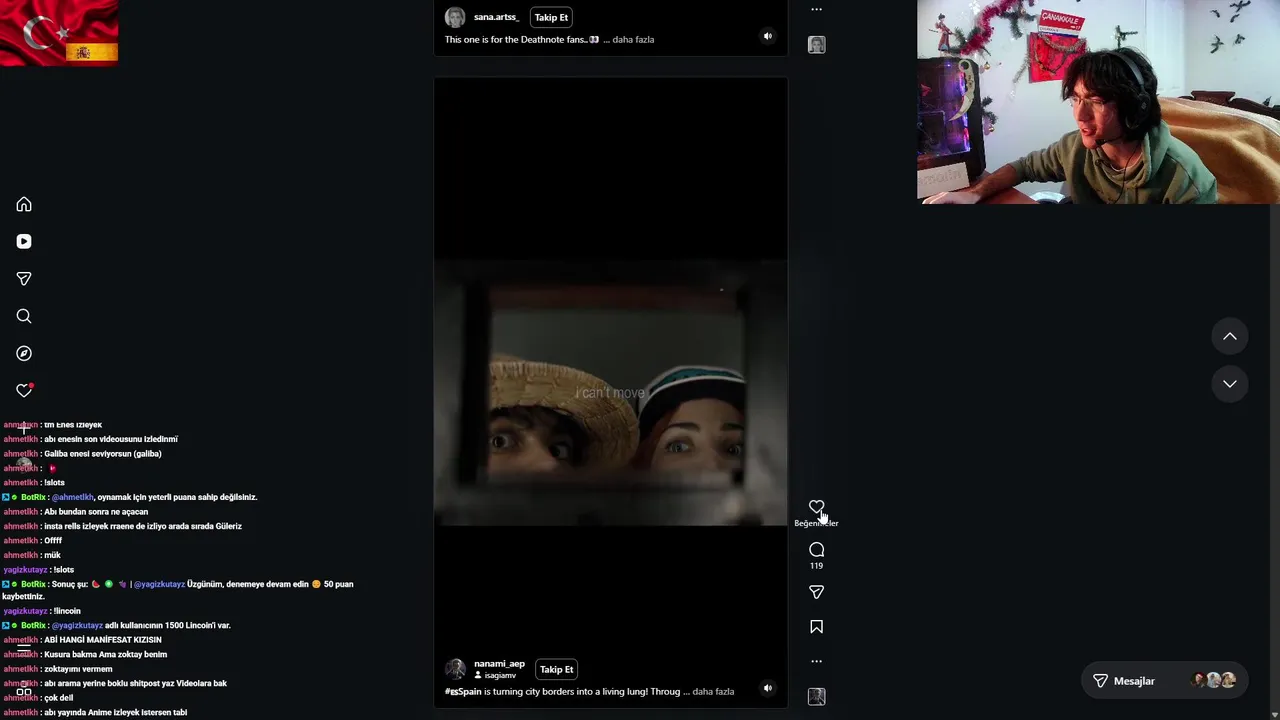Open sana.artss_ profile avatar
This screenshot has height=720, width=1280.
(x=455, y=17)
